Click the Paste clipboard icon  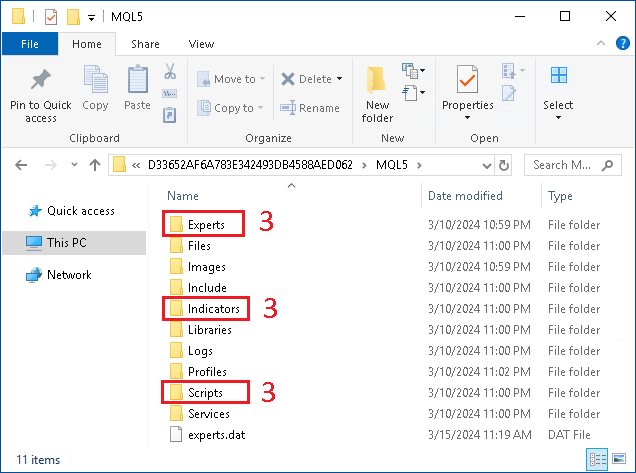(138, 79)
